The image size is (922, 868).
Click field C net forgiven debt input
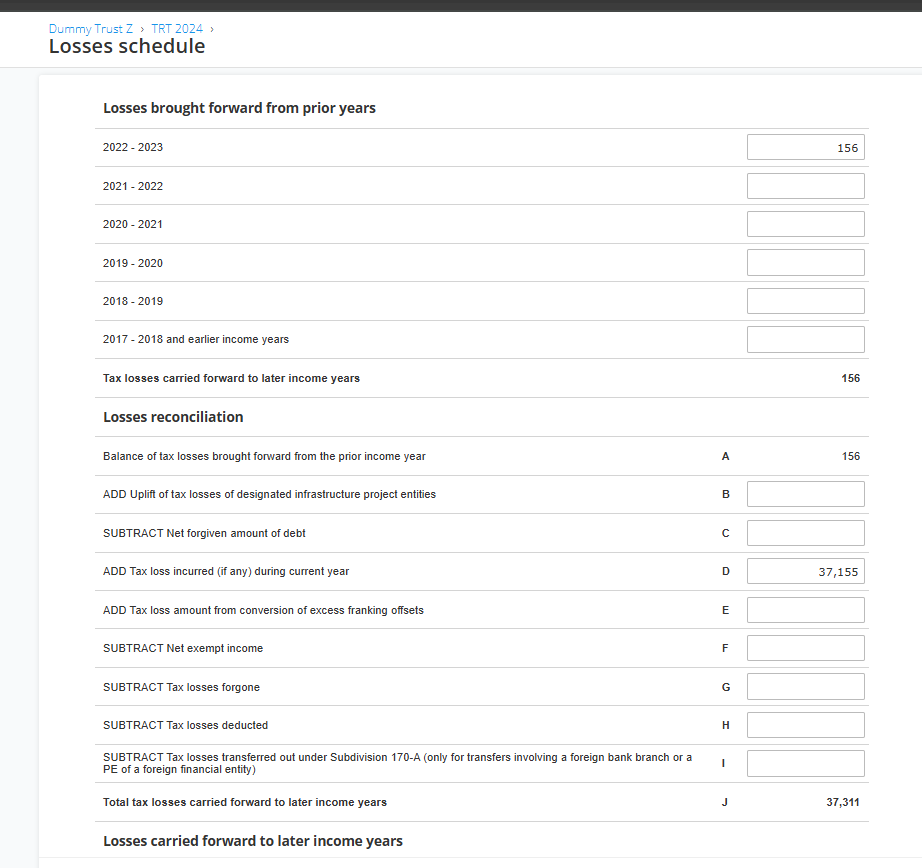pos(806,533)
